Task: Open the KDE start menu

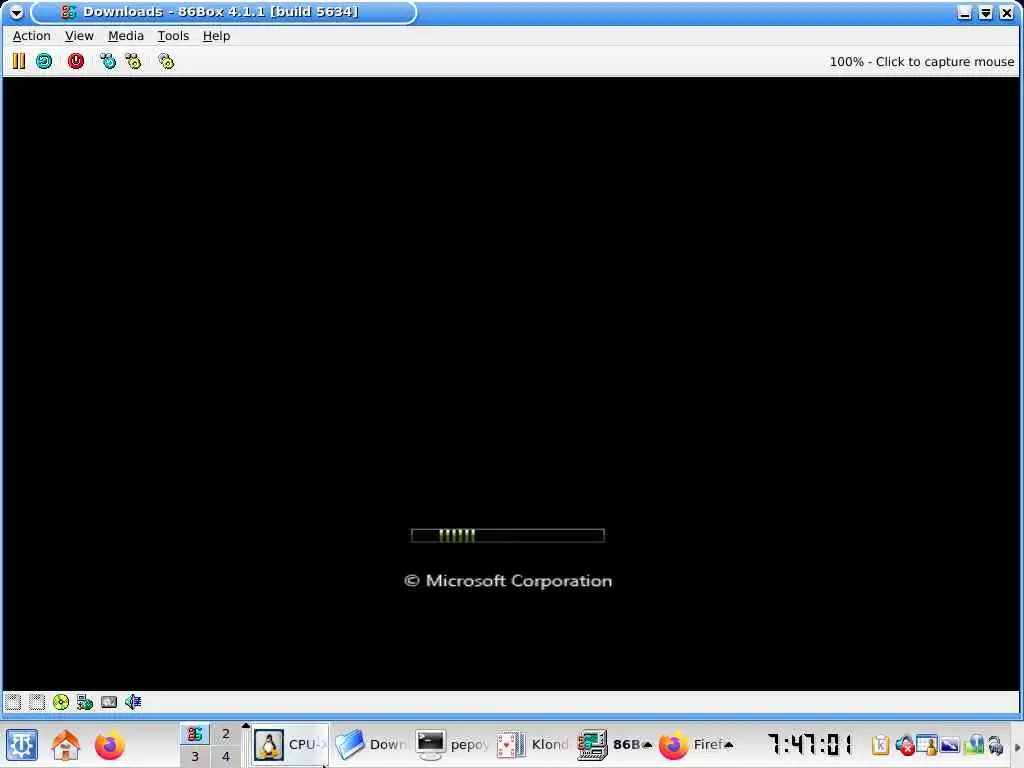Action: pyautogui.click(x=22, y=745)
